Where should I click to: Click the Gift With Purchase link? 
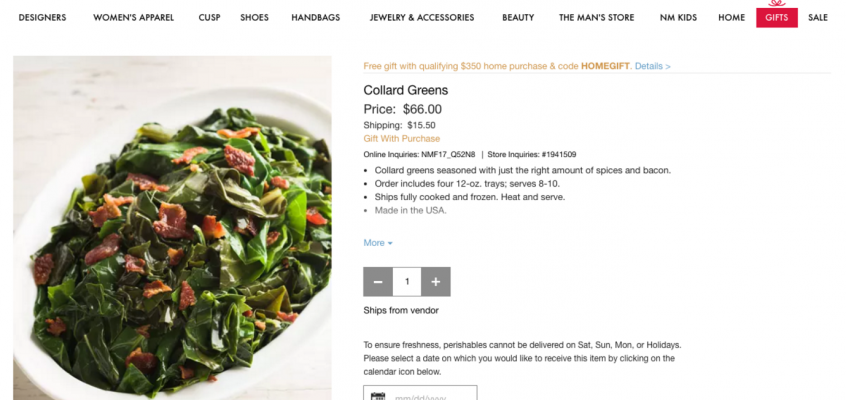pos(401,139)
